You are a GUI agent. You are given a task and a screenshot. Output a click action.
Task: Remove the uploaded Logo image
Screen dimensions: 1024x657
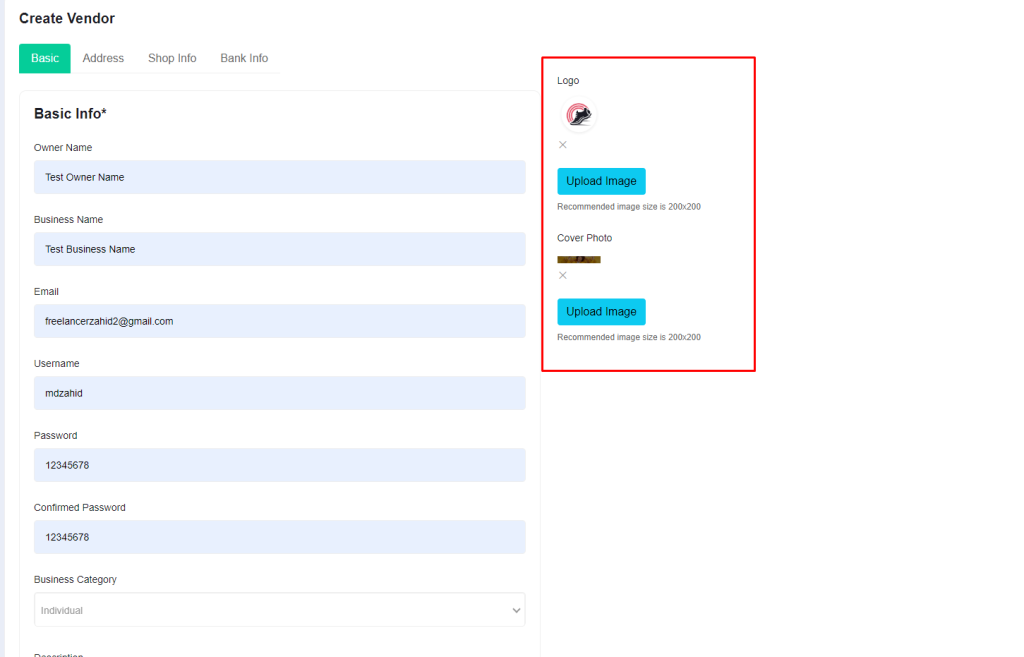562,145
